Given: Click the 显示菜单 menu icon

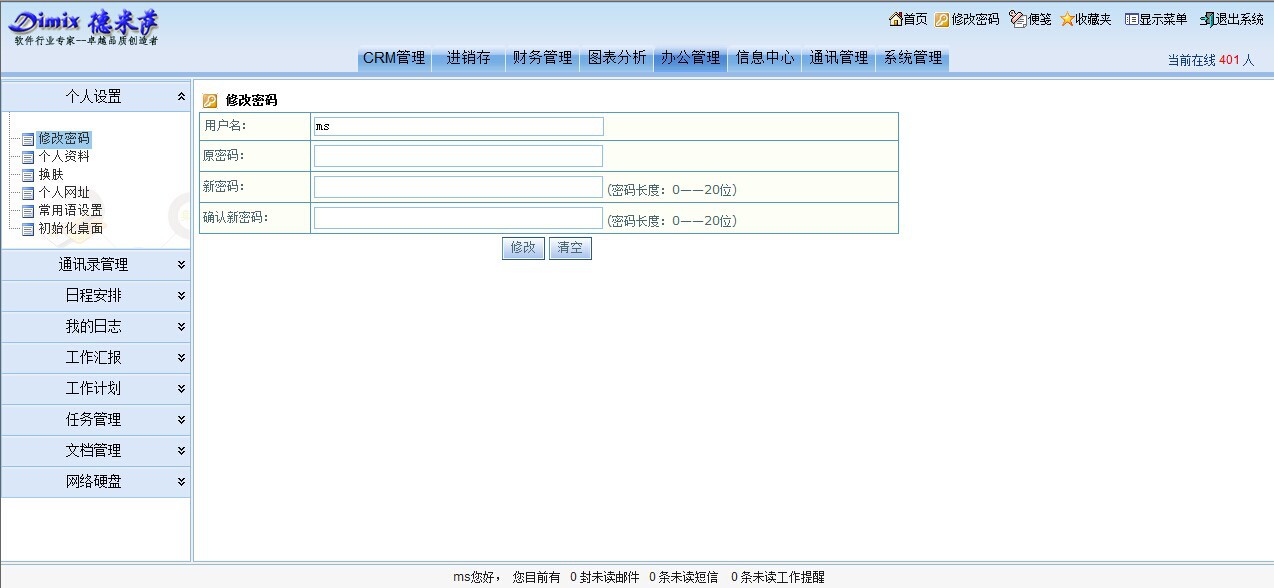Looking at the screenshot, I should pyautogui.click(x=1131, y=19).
